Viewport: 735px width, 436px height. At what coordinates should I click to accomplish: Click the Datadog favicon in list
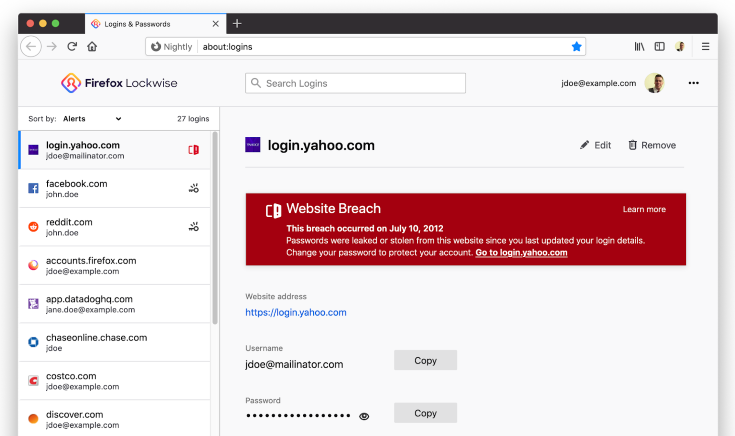pyautogui.click(x=33, y=304)
